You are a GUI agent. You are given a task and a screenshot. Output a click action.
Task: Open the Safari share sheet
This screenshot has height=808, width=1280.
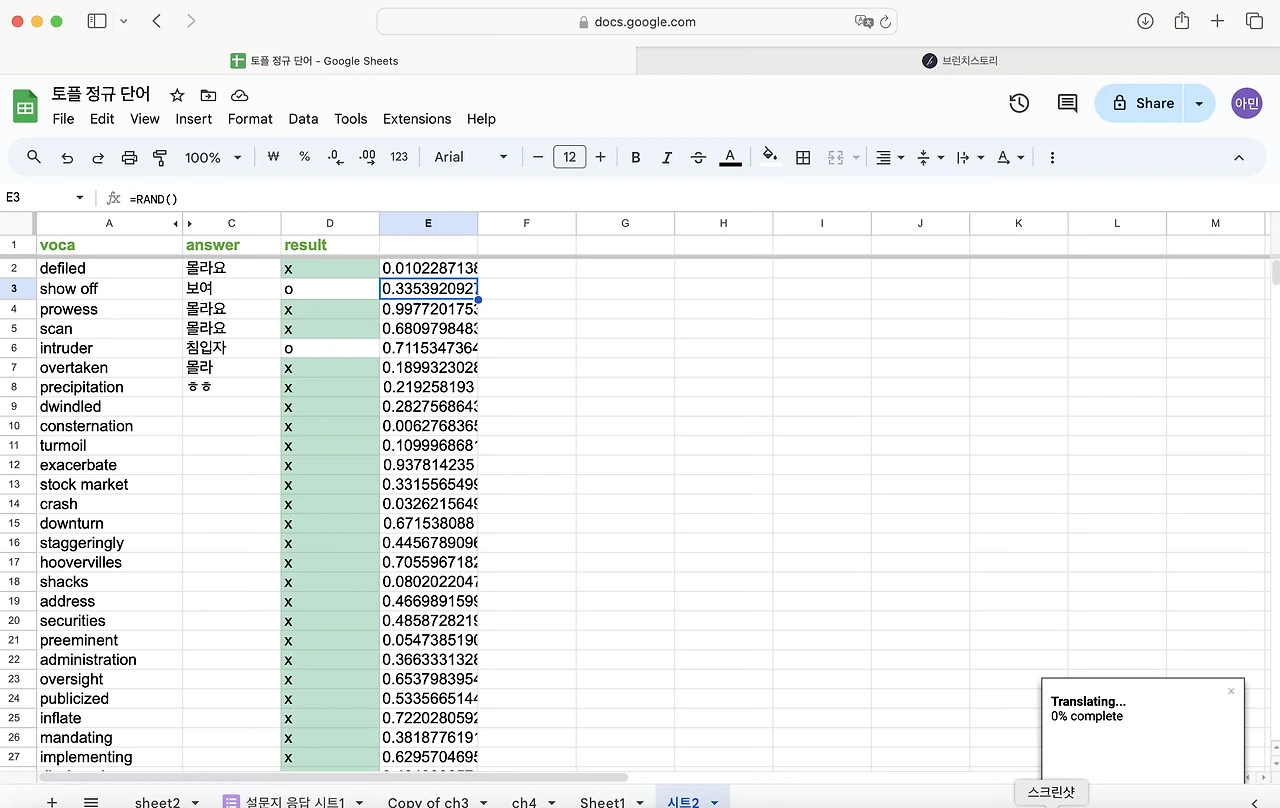[x=1182, y=21]
